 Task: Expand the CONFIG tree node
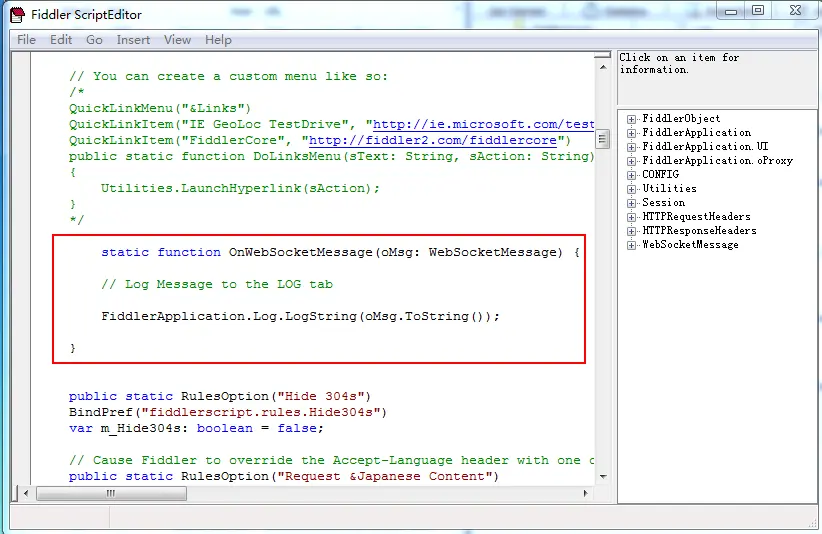[x=631, y=175]
